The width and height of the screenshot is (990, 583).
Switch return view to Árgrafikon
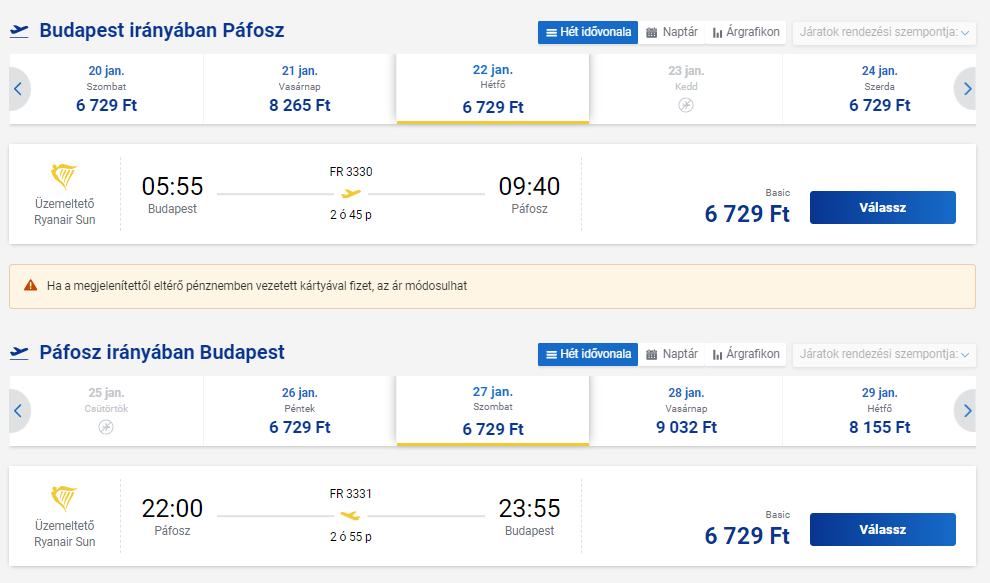pyautogui.click(x=746, y=354)
